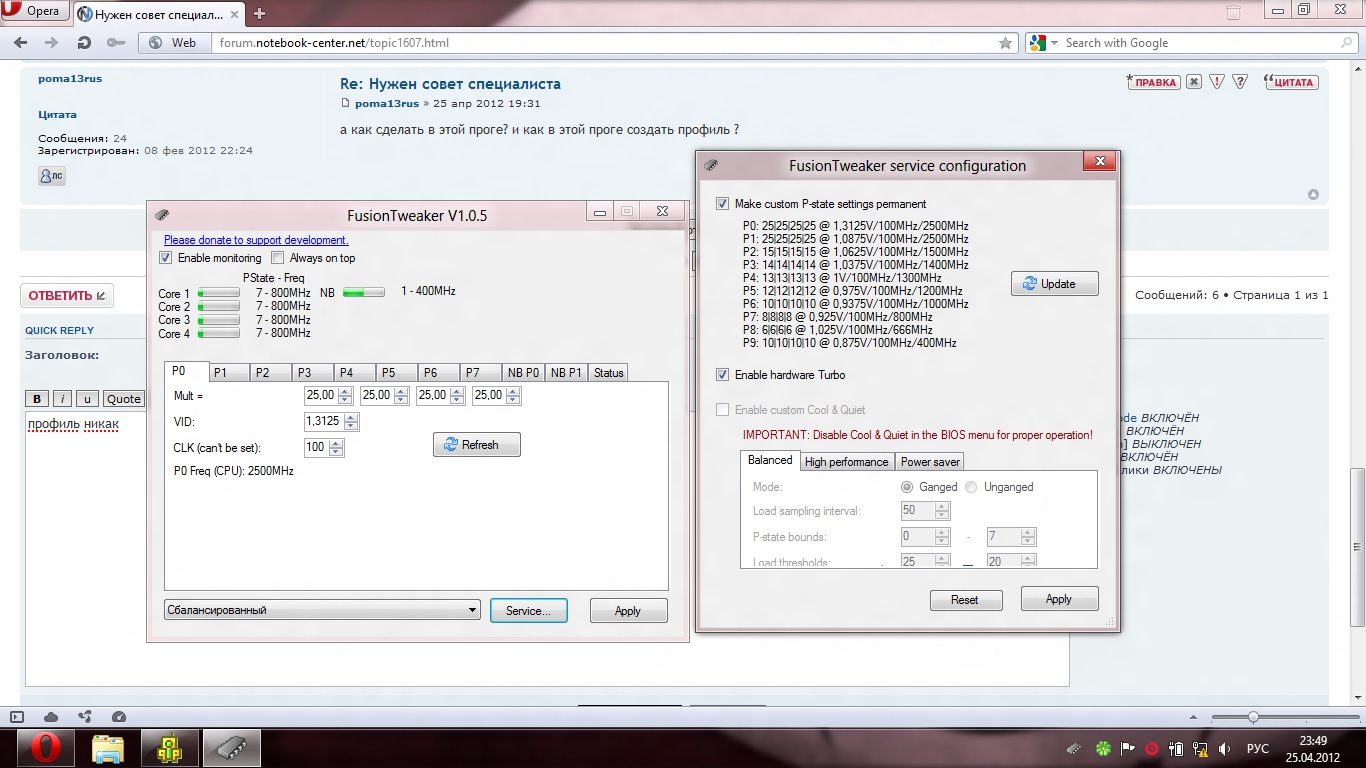The height and width of the screenshot is (768, 1366).
Task: Open the Сбалансированный power plan dropdown
Action: [322, 610]
